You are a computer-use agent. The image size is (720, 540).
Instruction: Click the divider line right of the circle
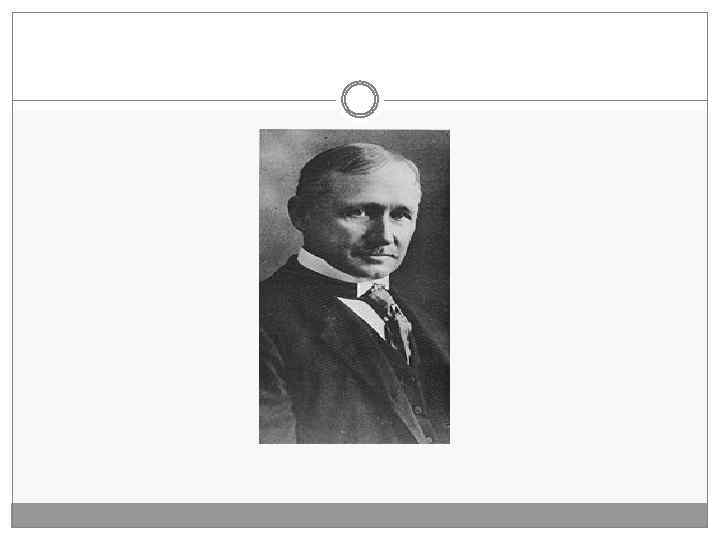pos(546,100)
